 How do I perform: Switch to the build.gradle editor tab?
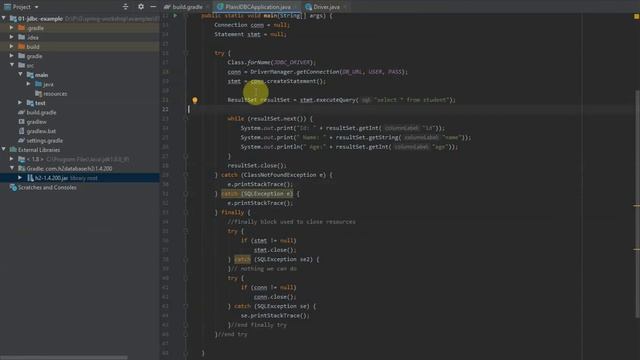pos(187,7)
